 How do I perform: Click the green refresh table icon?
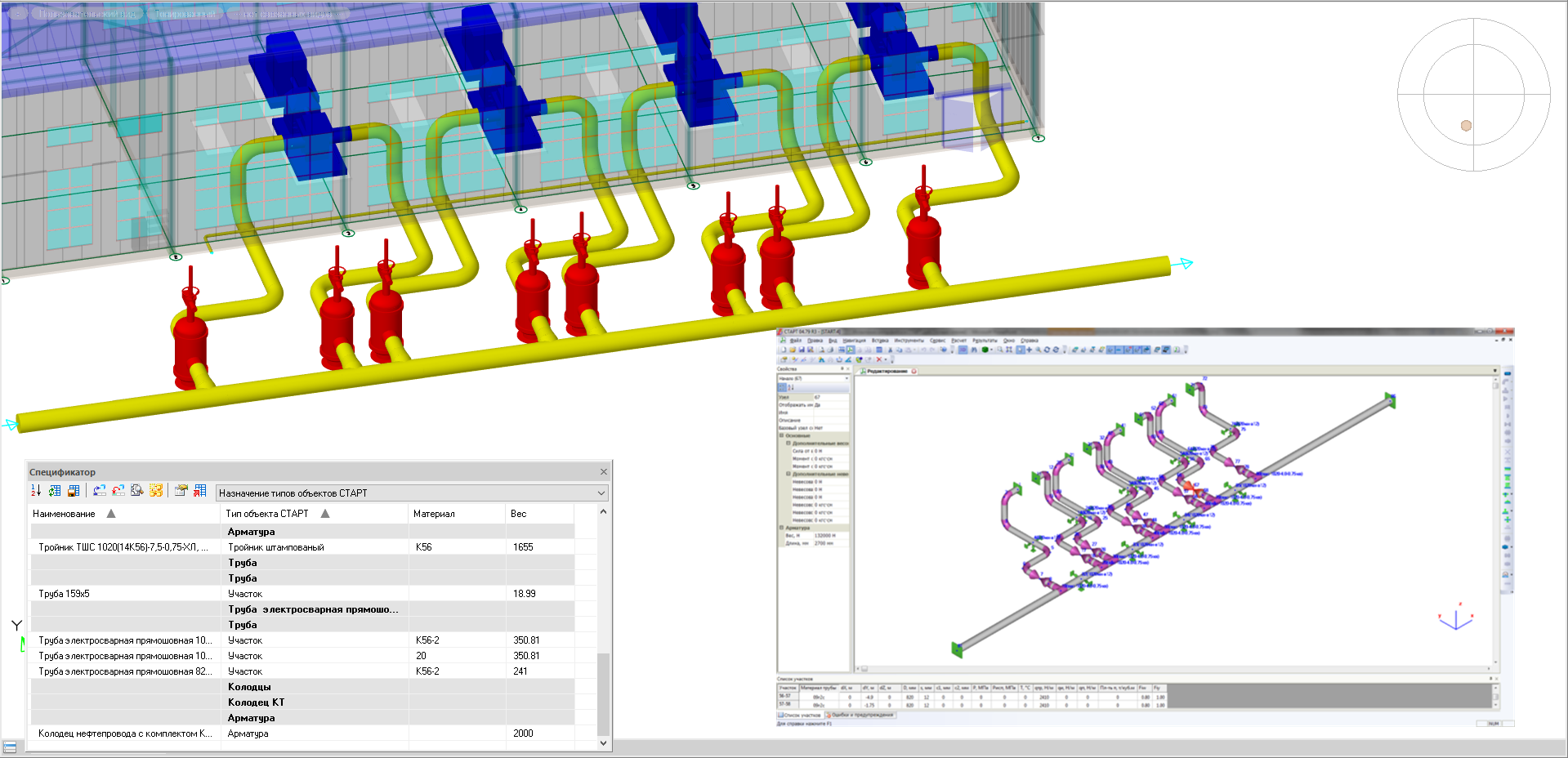coord(55,491)
